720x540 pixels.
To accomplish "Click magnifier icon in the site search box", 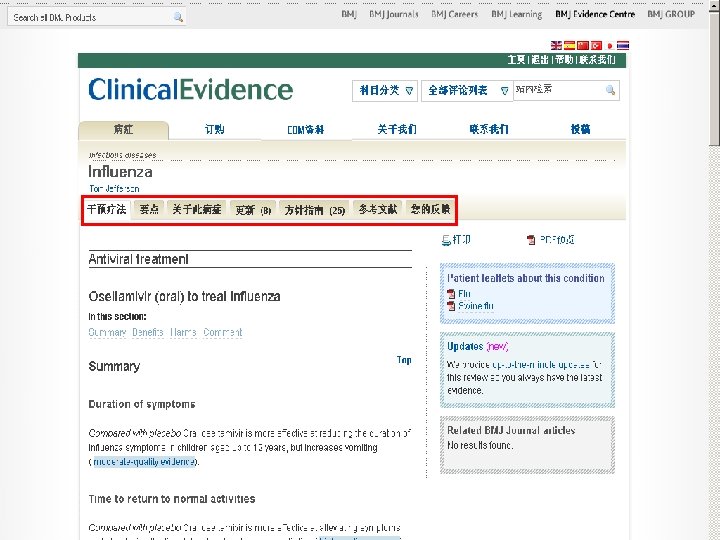I will click(x=610, y=90).
